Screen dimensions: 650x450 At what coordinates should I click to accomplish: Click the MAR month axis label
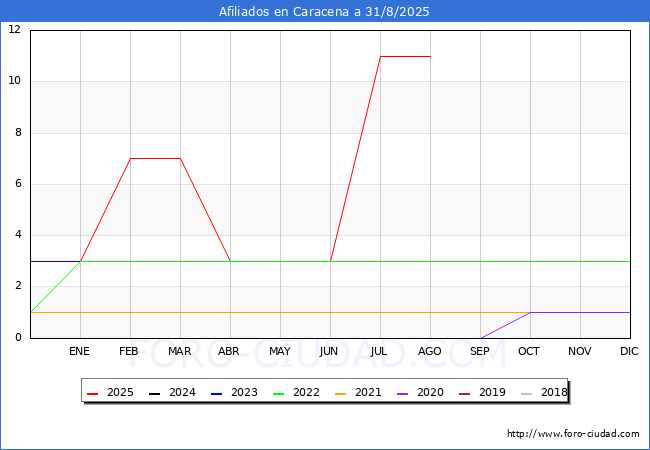click(179, 351)
